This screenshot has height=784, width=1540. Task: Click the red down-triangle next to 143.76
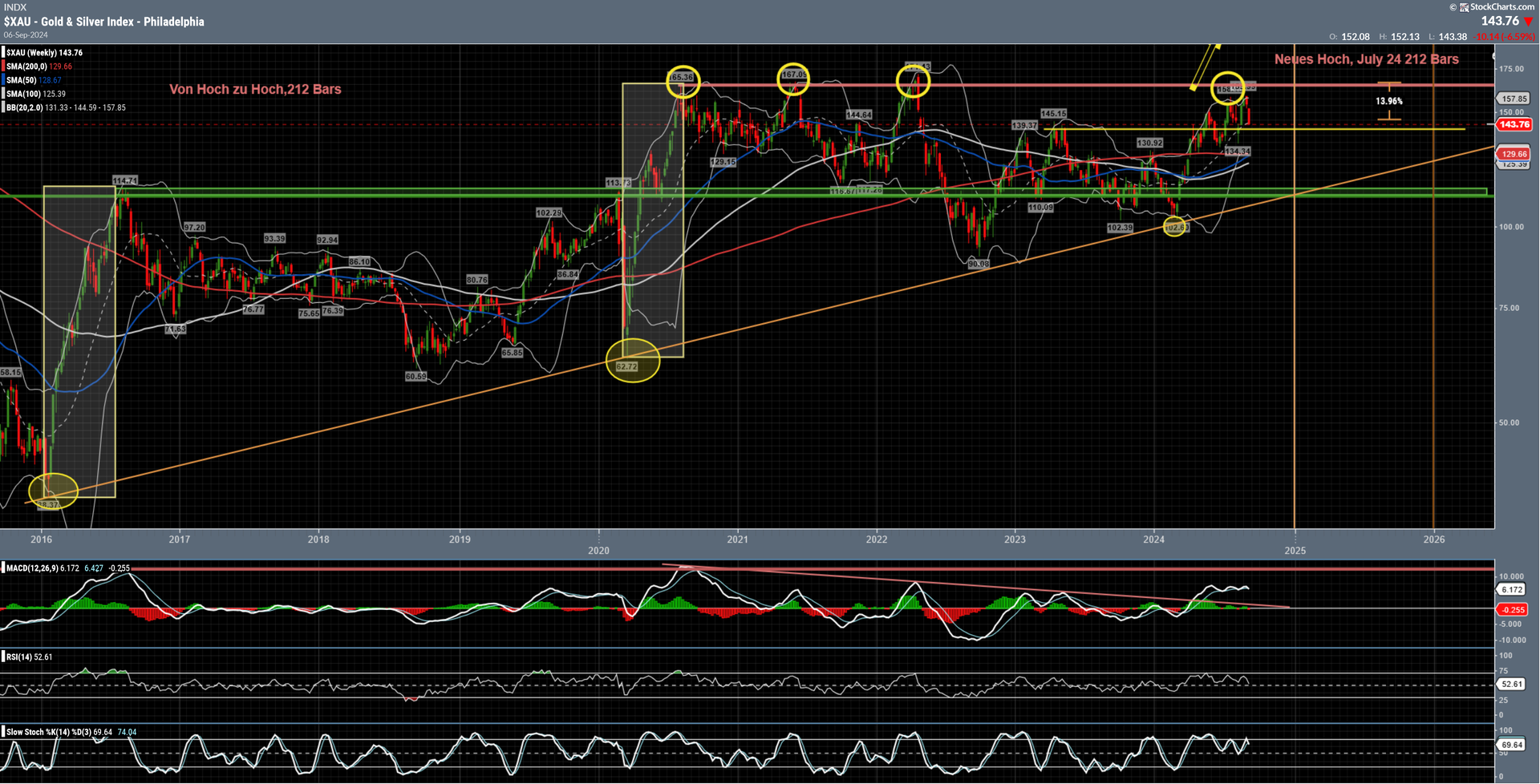[x=1528, y=22]
